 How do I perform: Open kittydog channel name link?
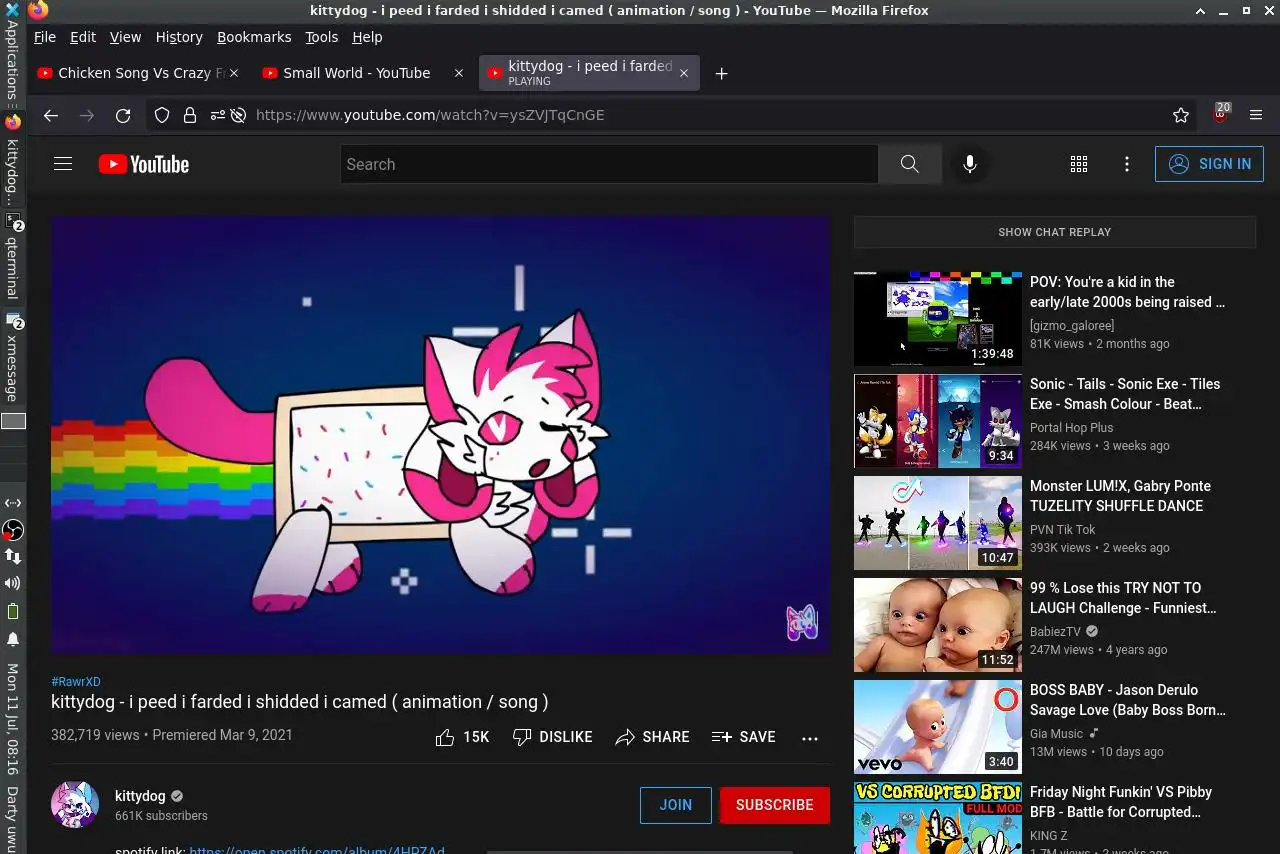pos(140,796)
